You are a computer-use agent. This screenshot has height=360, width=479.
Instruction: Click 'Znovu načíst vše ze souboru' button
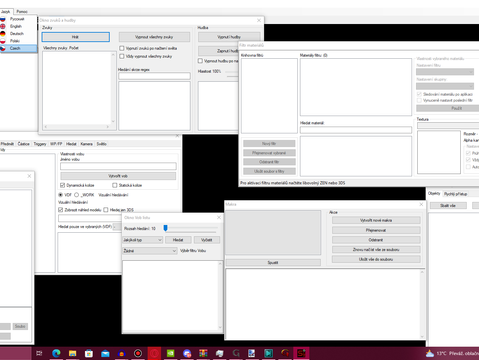376,250
